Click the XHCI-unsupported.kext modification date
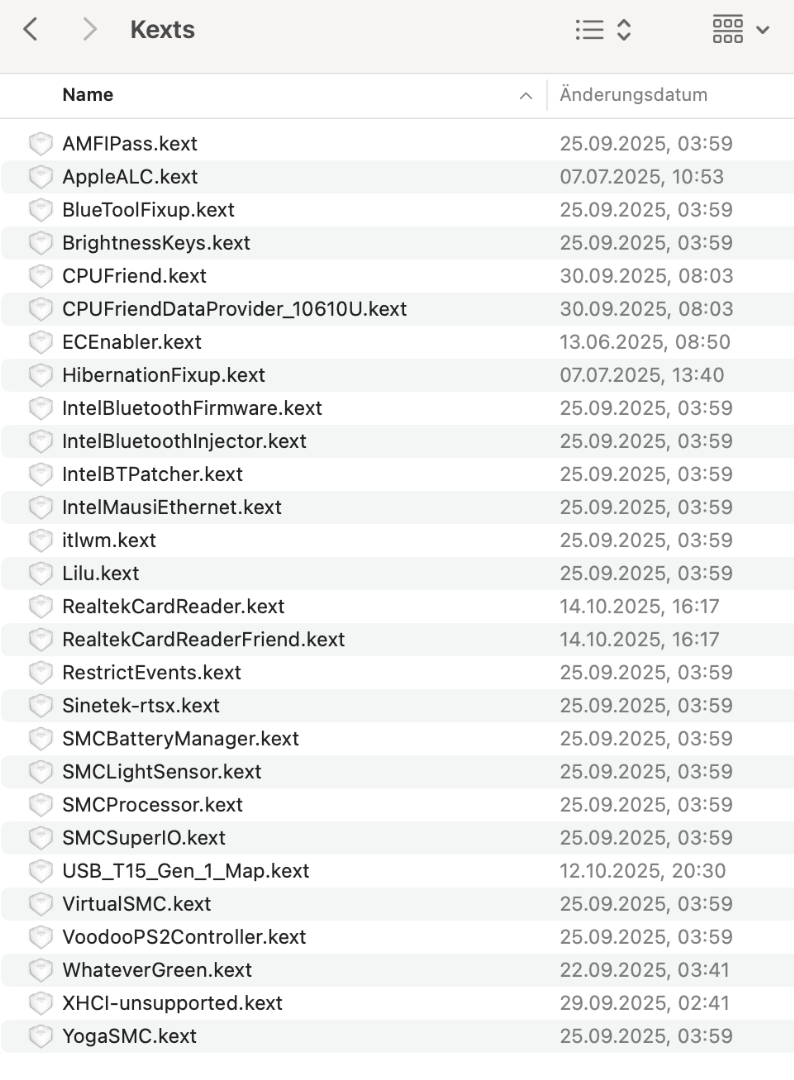Screen dimensions: 794x1080 point(646,1003)
